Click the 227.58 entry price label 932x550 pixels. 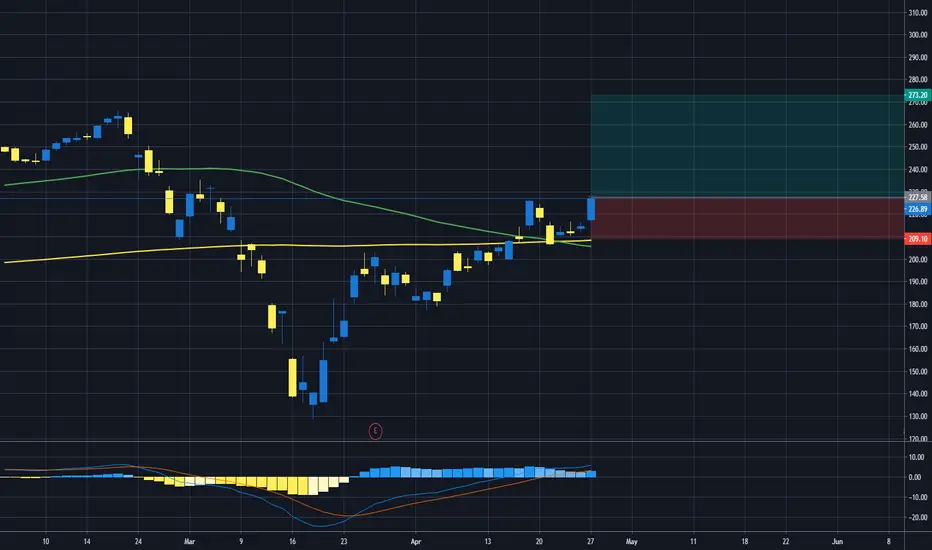(918, 197)
